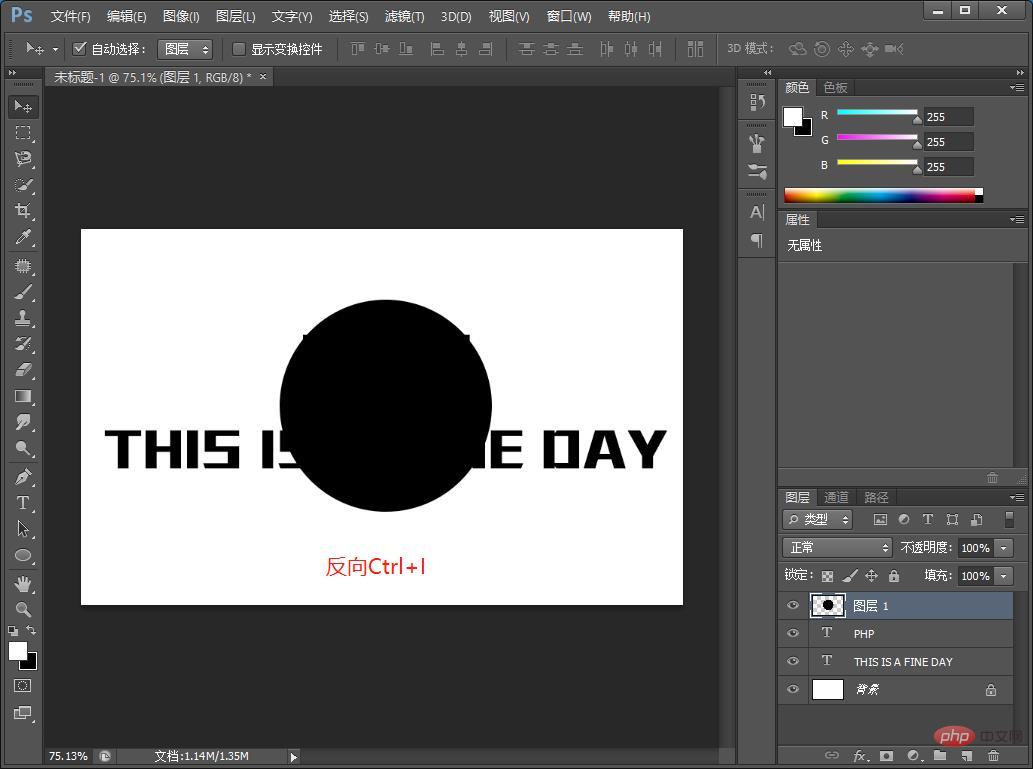Open the blend mode Normal dropdown
This screenshot has width=1033, height=769.
tap(837, 548)
